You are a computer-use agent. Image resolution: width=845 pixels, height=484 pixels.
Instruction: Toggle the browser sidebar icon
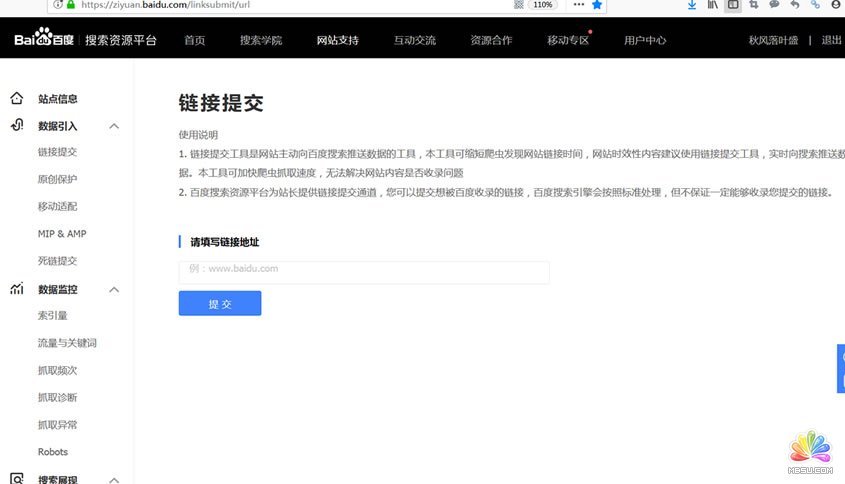click(733, 5)
